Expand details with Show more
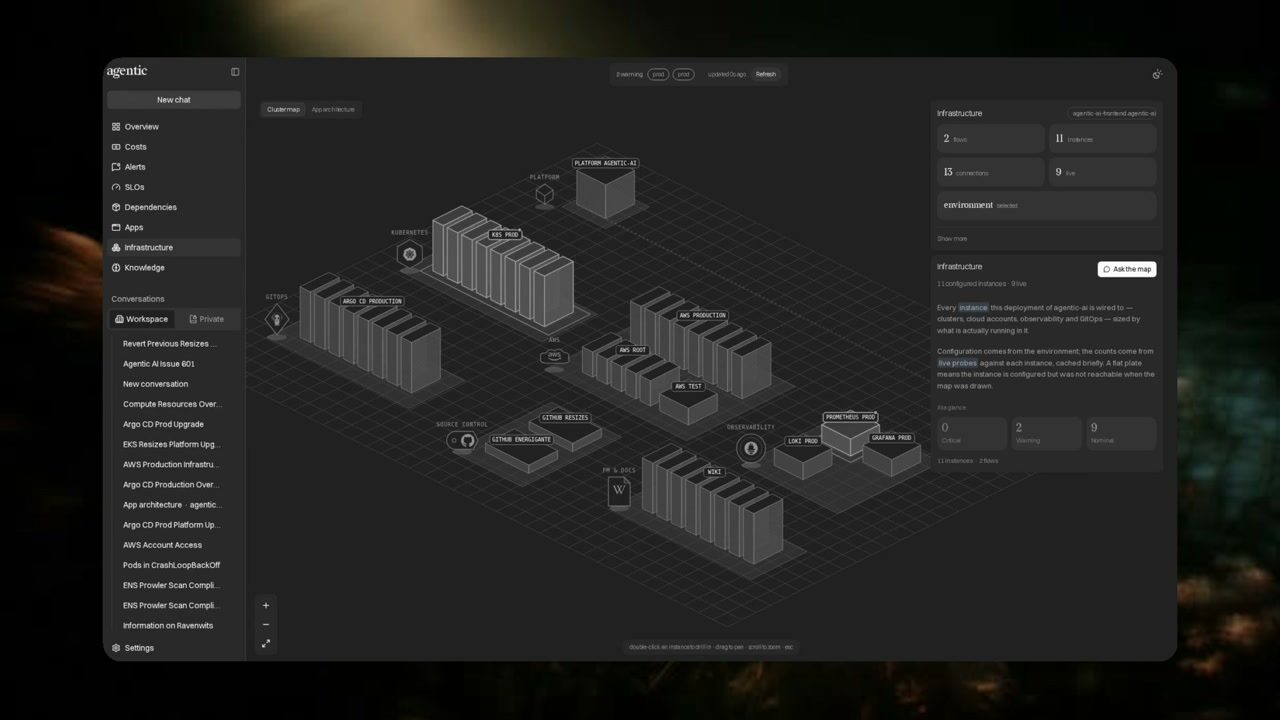 [x=952, y=239]
